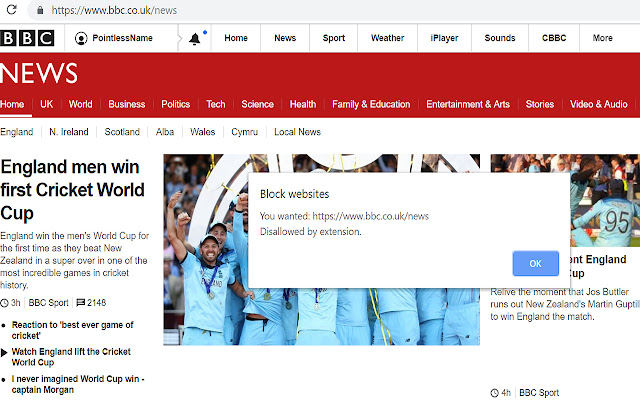Click the comments icon showing 2148

(x=80, y=302)
